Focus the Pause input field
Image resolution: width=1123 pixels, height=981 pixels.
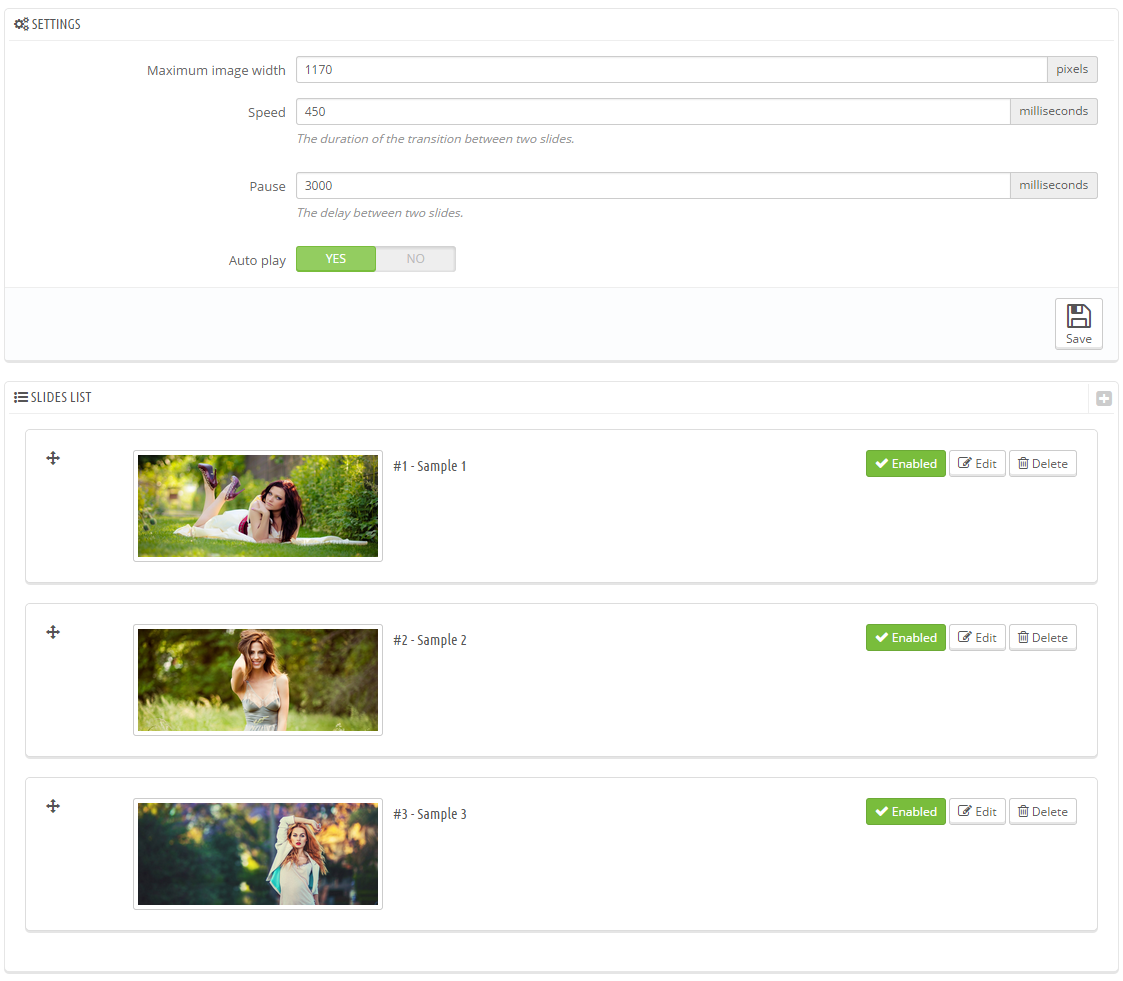(653, 185)
